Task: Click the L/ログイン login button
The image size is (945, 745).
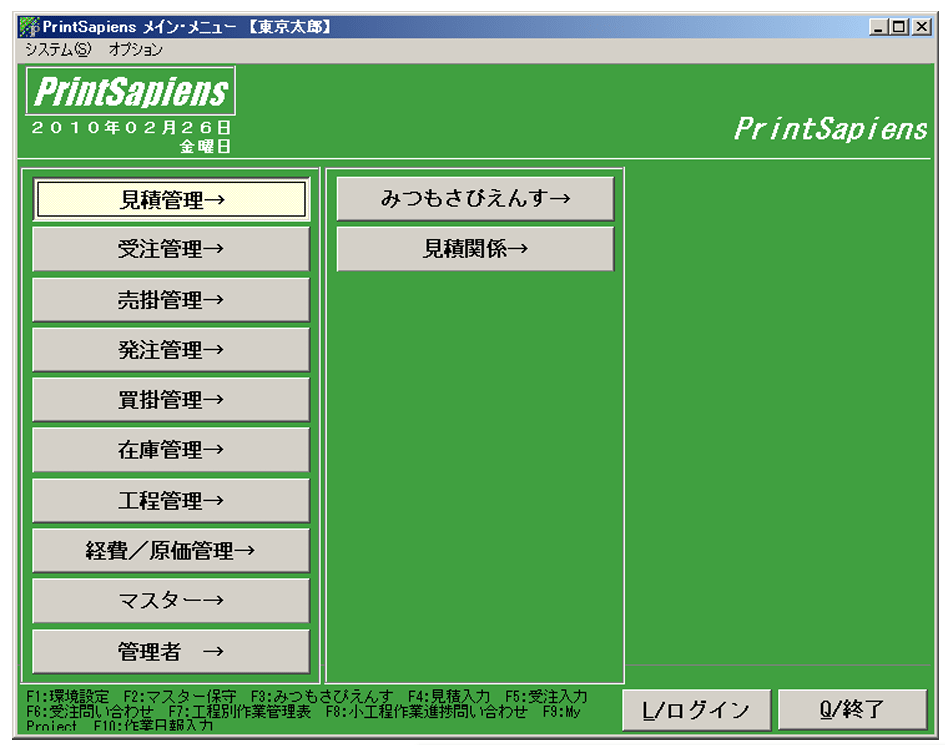Action: (x=697, y=710)
